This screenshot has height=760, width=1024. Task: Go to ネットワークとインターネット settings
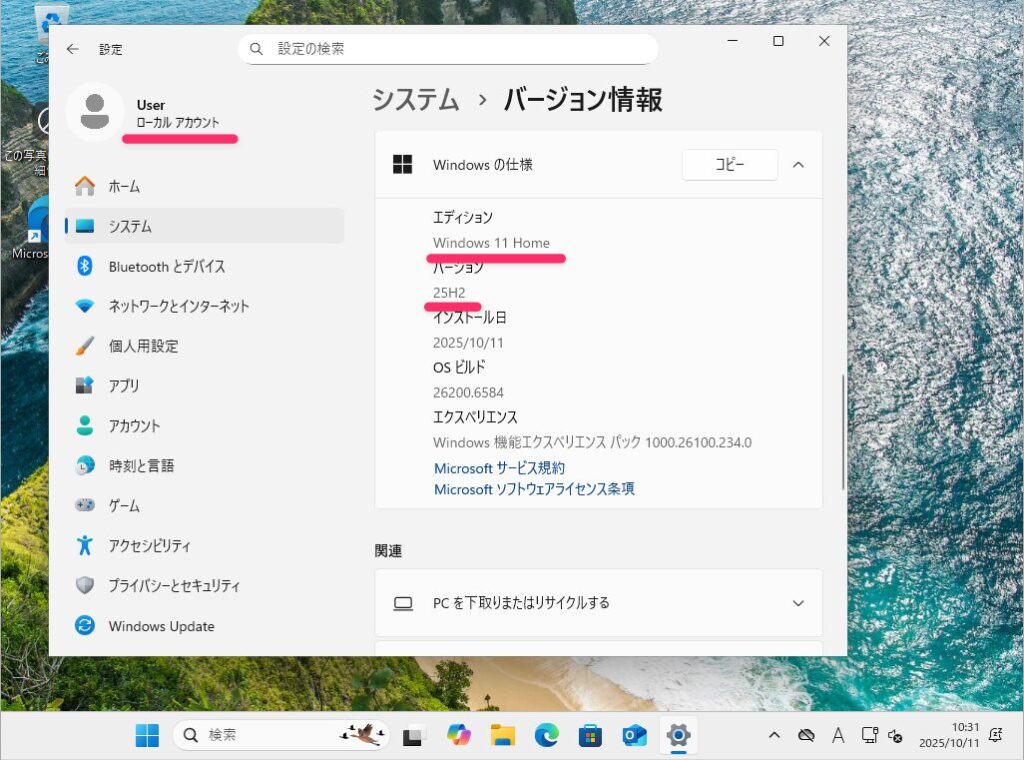pyautogui.click(x=178, y=307)
